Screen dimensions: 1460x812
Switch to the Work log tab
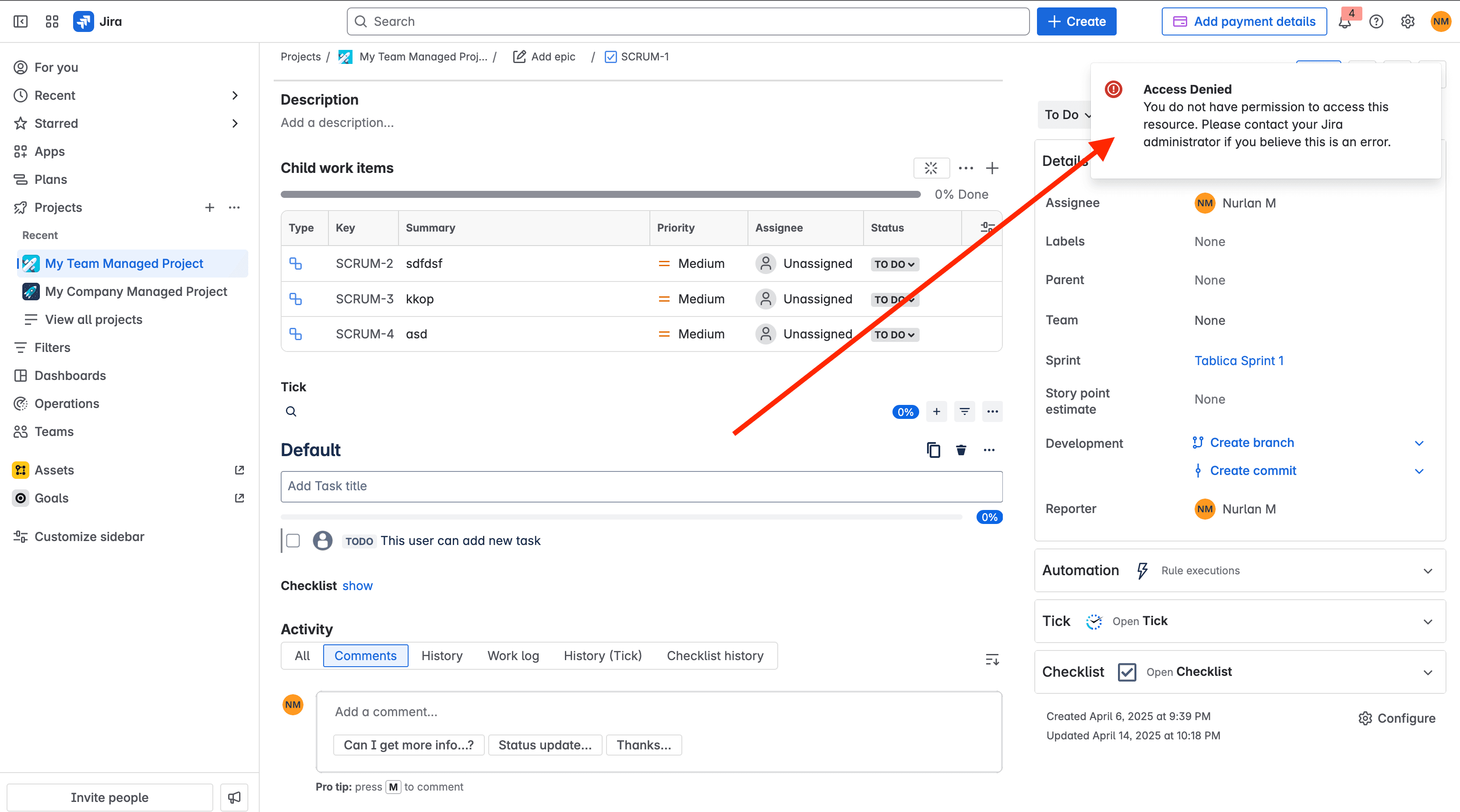513,656
